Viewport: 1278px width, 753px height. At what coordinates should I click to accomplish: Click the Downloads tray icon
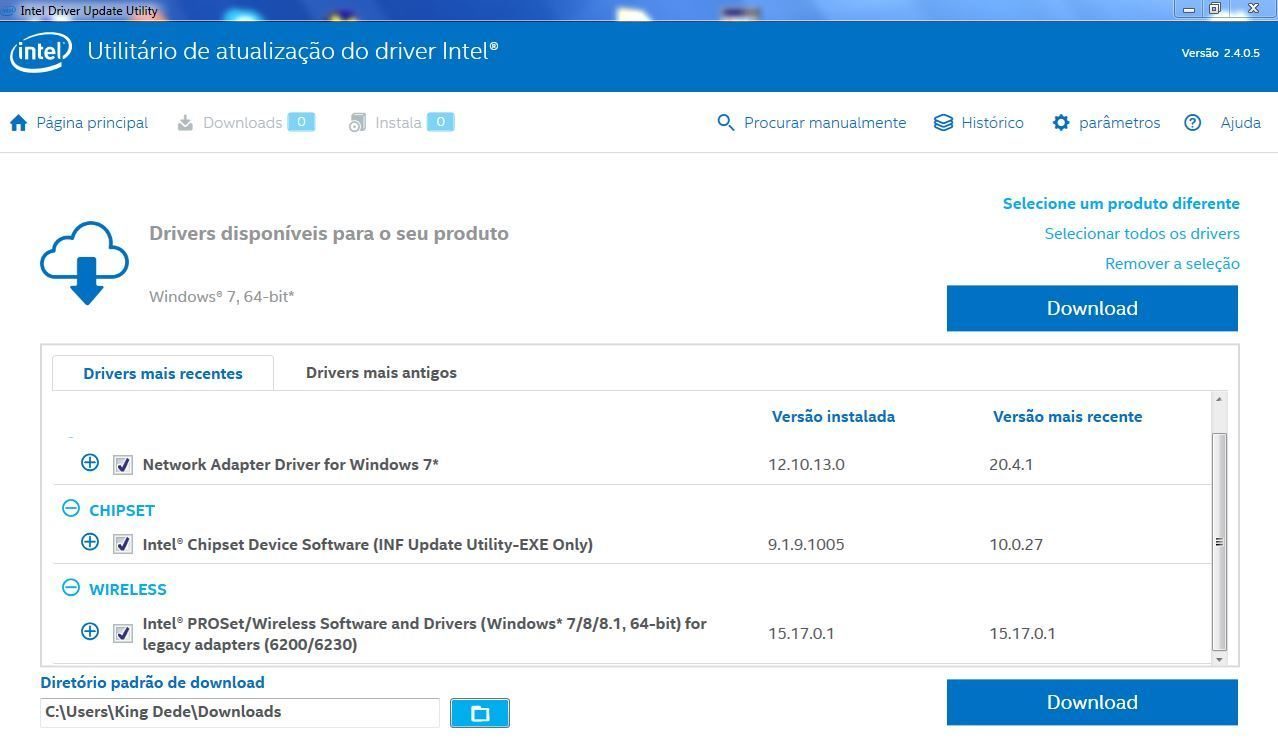click(185, 123)
